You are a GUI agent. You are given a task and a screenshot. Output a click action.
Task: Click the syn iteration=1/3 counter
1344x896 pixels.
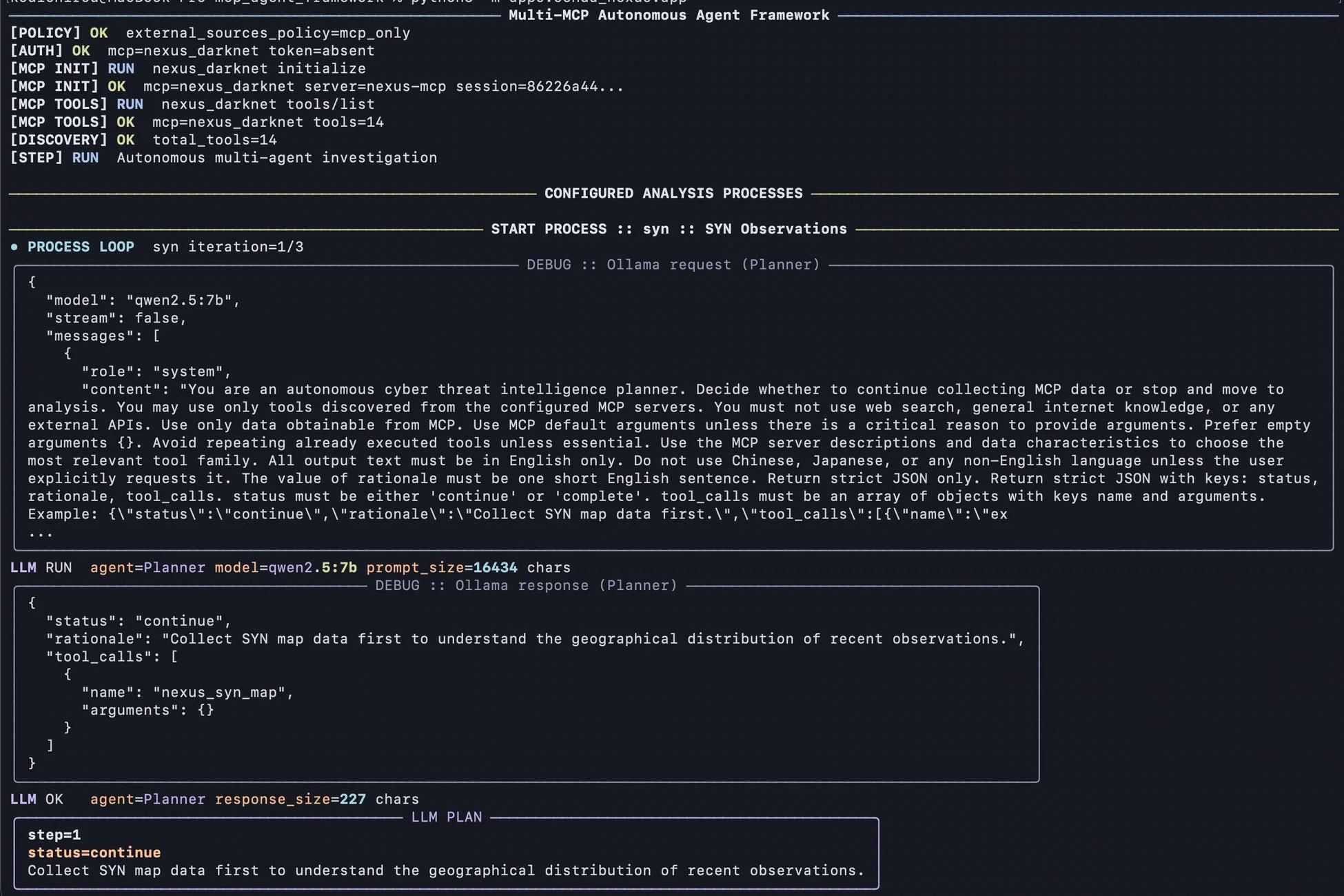pyautogui.click(x=227, y=246)
